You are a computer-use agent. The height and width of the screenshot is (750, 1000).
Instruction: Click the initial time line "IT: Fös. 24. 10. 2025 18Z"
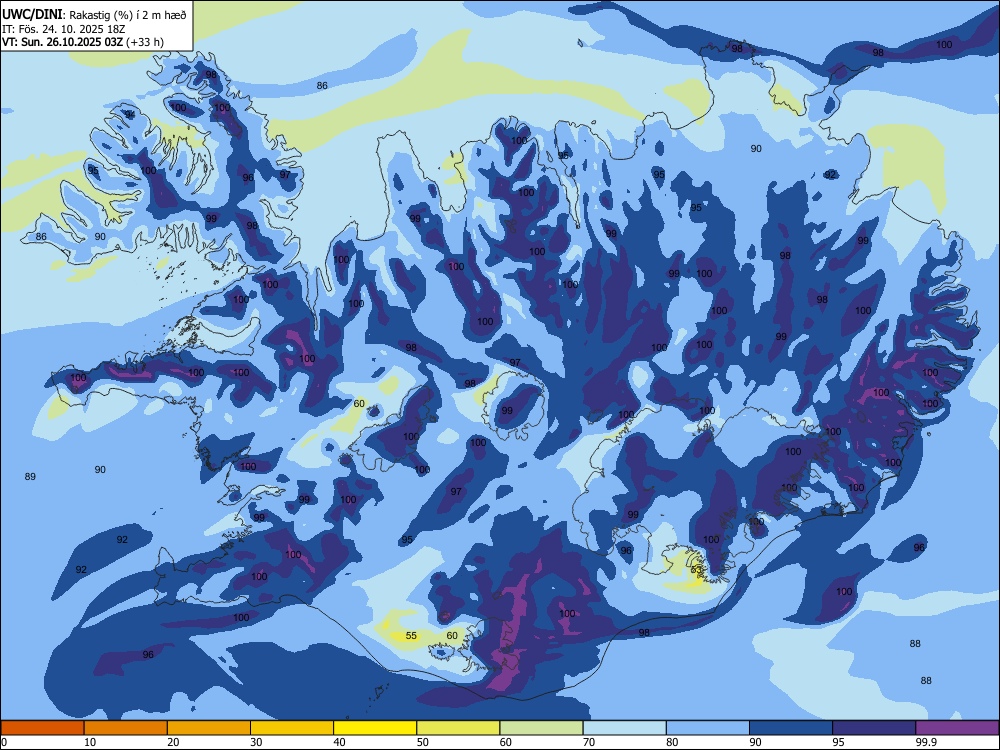tap(64, 29)
